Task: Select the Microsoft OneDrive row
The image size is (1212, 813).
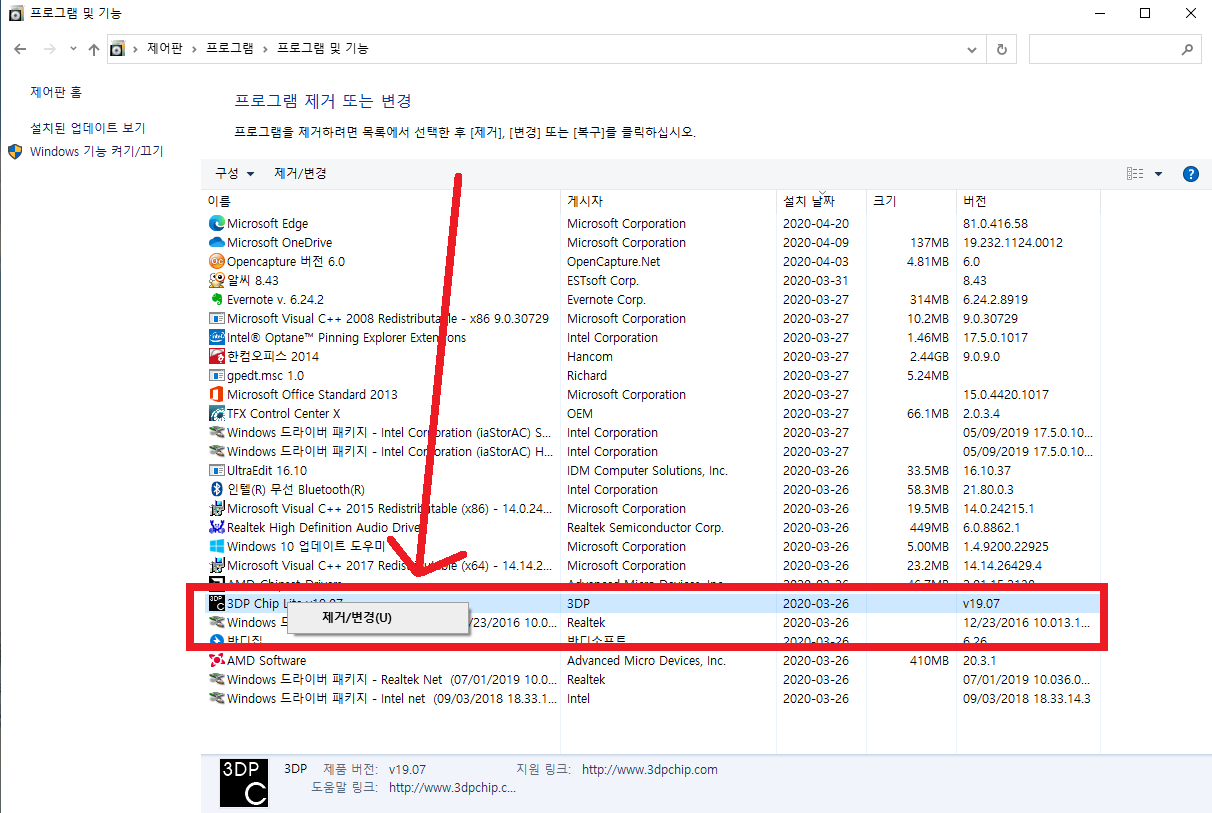Action: (x=652, y=243)
